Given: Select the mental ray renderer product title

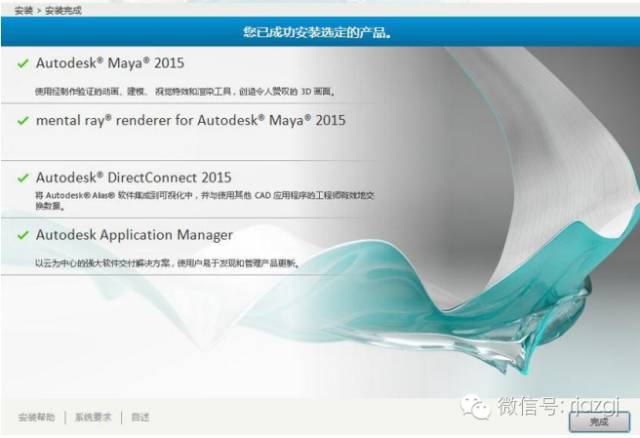Looking at the screenshot, I should pyautogui.click(x=190, y=120).
